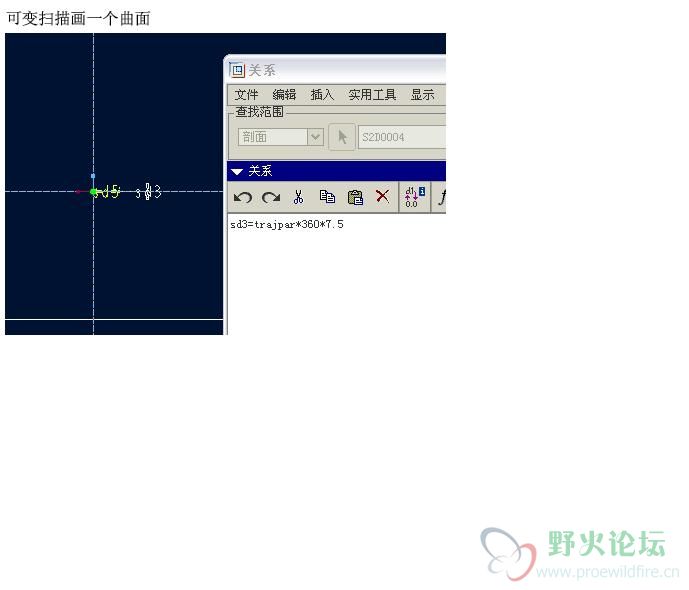Click the Paste clipboard icon
The width and height of the screenshot is (689, 590).
355,197
